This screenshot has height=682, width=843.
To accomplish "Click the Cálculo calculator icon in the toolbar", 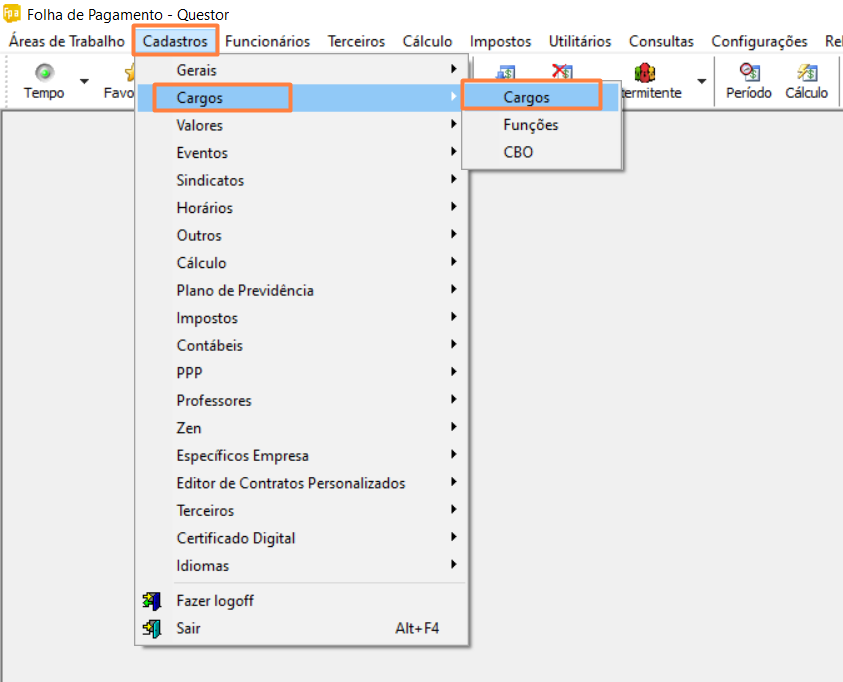I will tap(806, 73).
